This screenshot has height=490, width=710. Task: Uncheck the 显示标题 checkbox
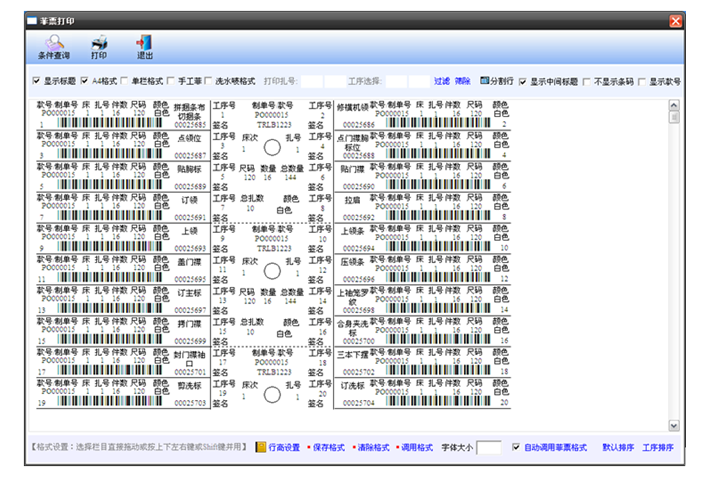point(37,81)
